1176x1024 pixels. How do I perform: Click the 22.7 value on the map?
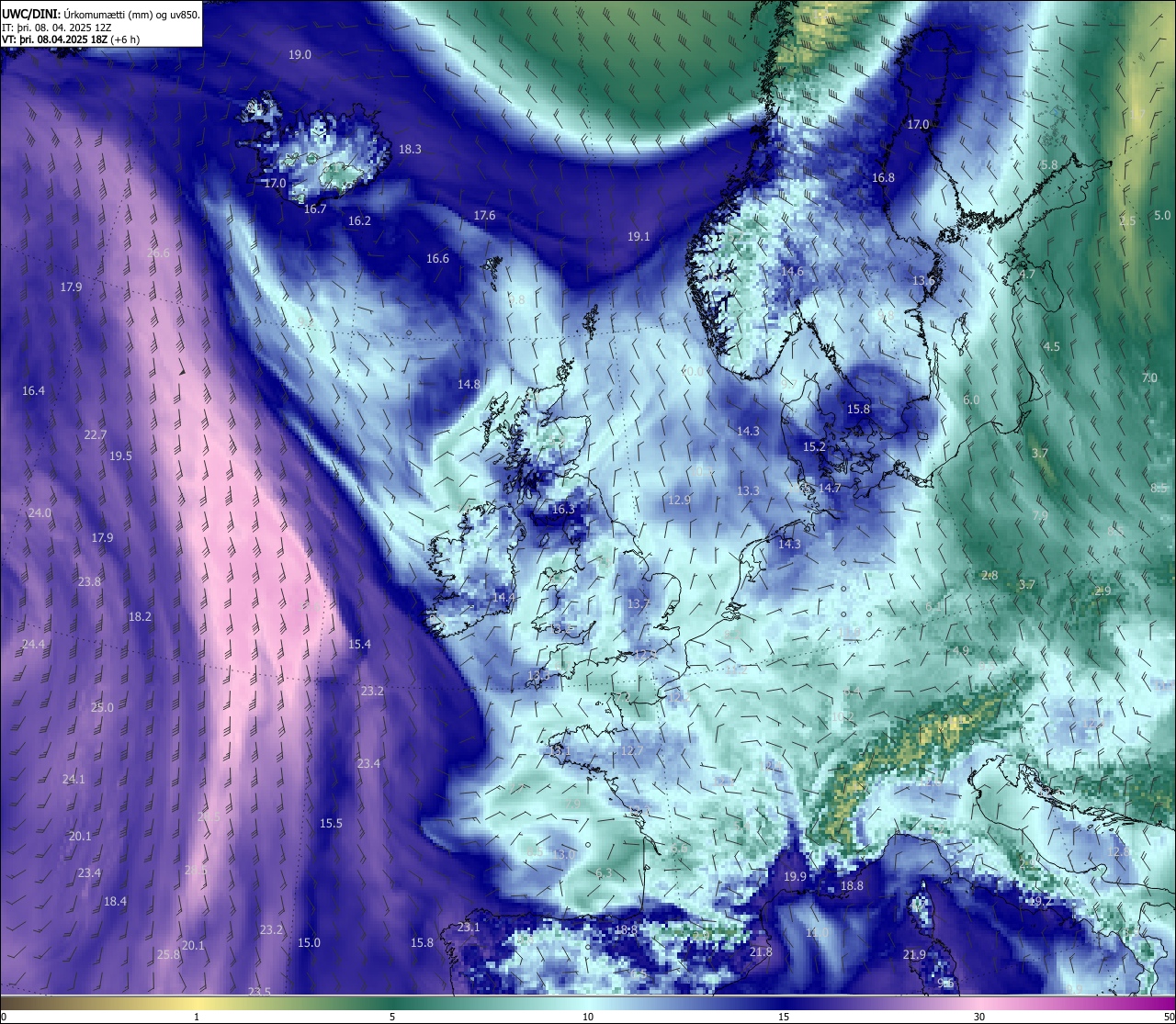[95, 435]
